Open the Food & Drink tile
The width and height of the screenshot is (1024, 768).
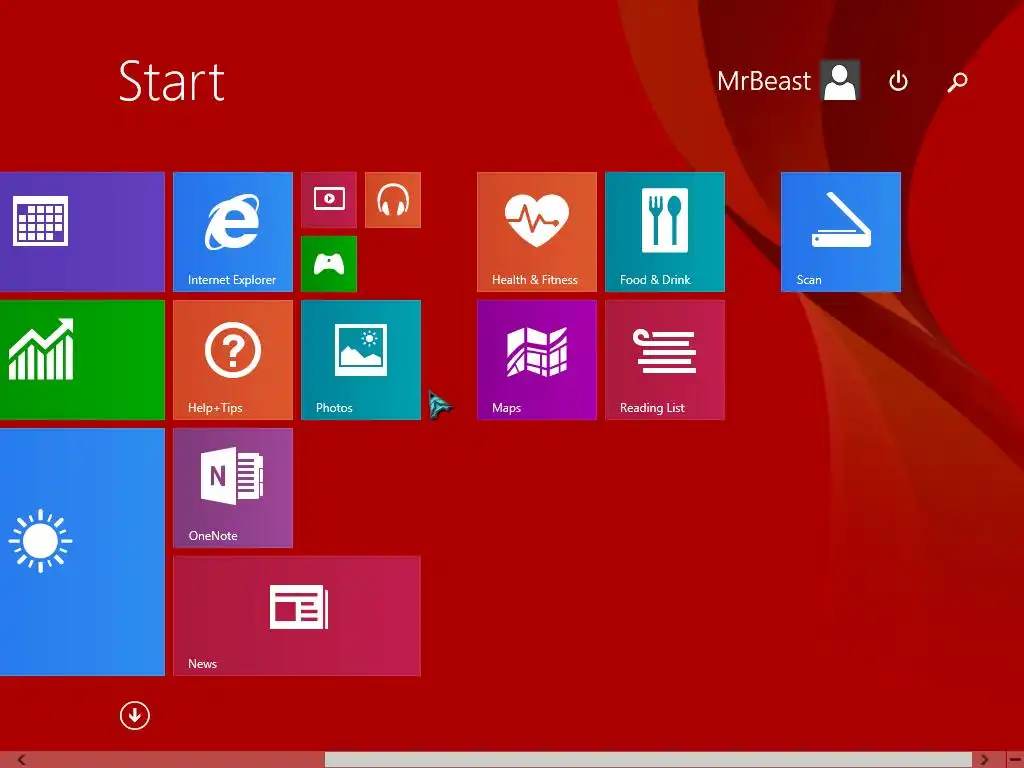click(x=665, y=232)
